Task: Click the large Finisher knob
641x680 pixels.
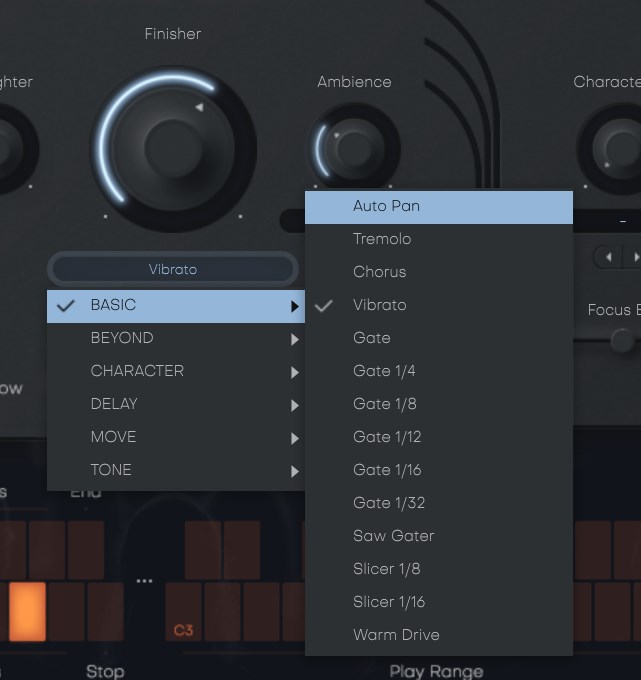Action: tap(173, 149)
